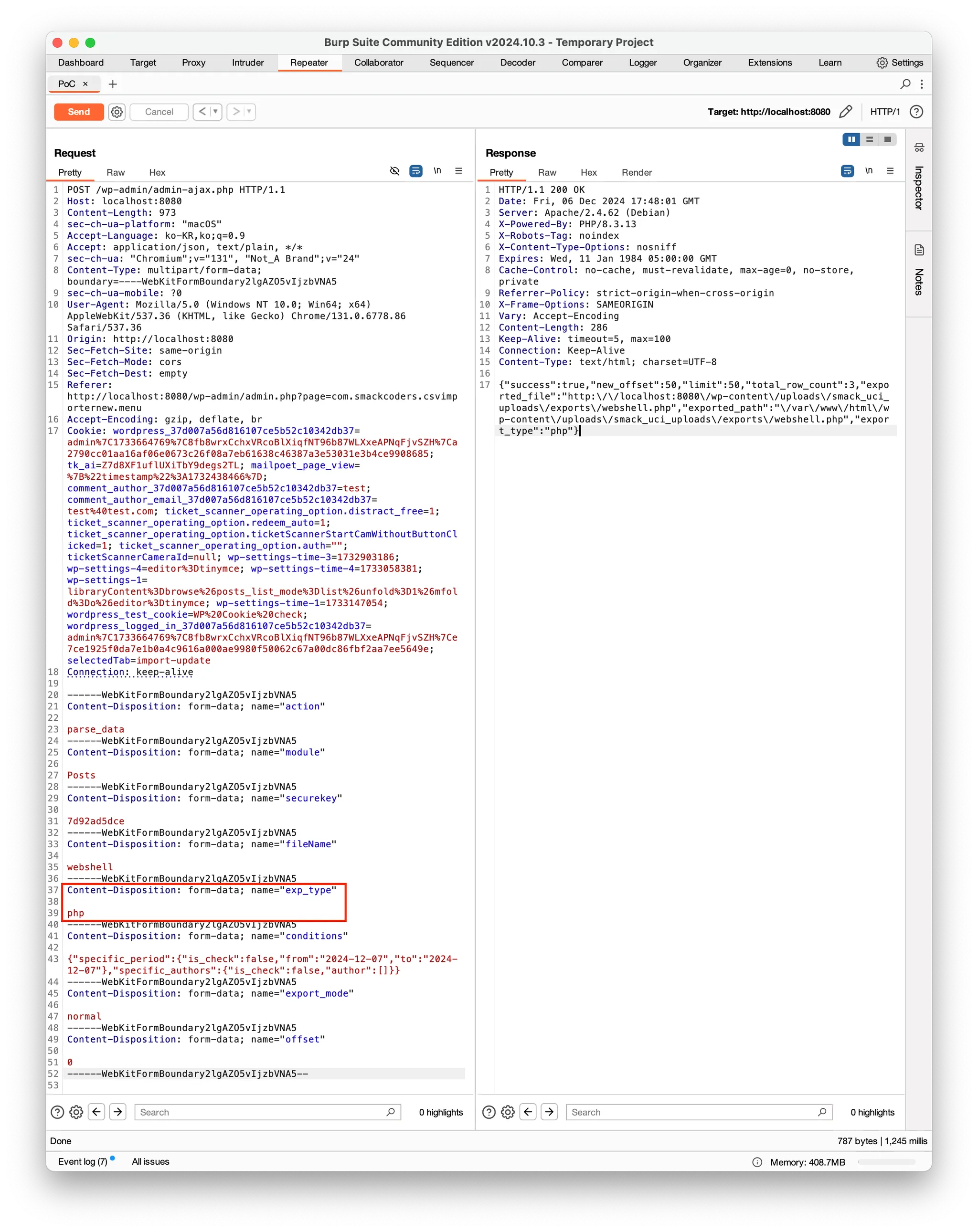Click the Repeater settings gear icon

tap(117, 112)
